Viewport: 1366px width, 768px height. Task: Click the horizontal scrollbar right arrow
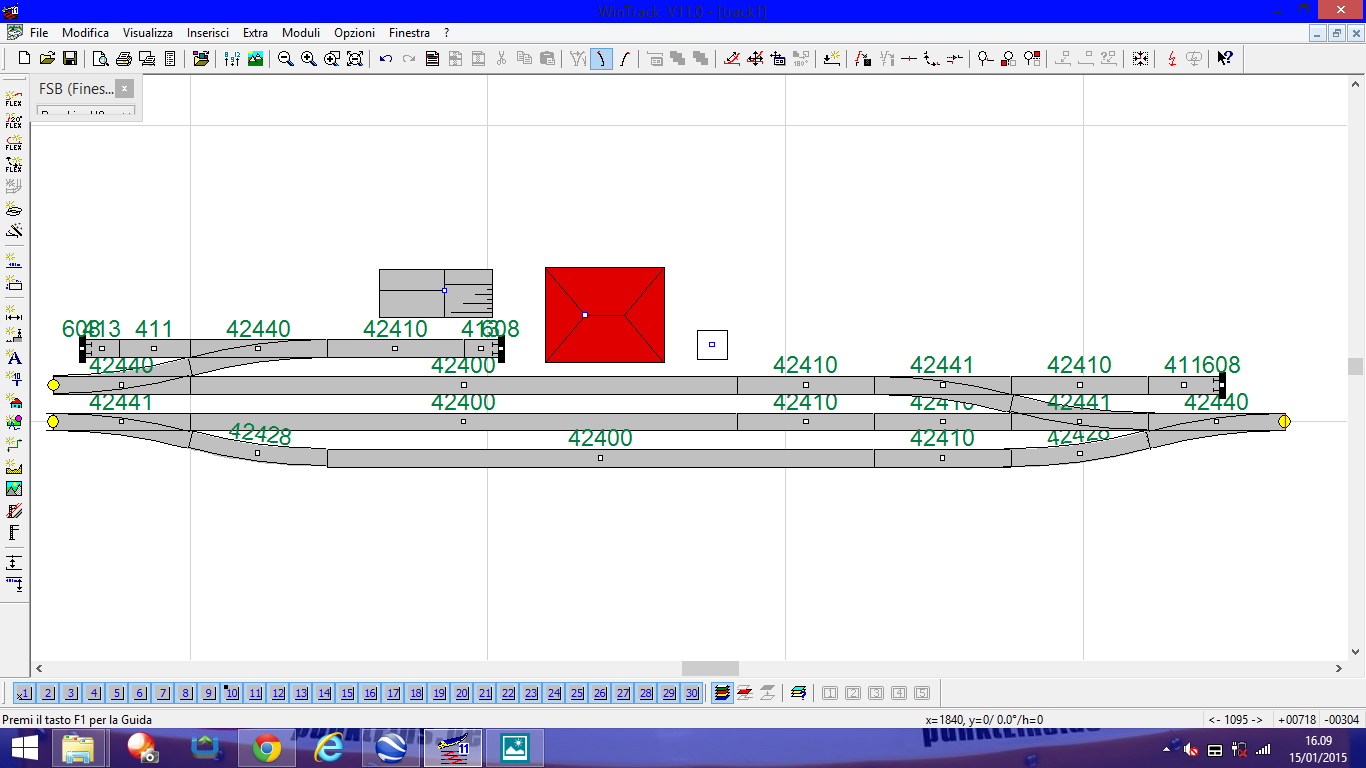[x=1339, y=668]
